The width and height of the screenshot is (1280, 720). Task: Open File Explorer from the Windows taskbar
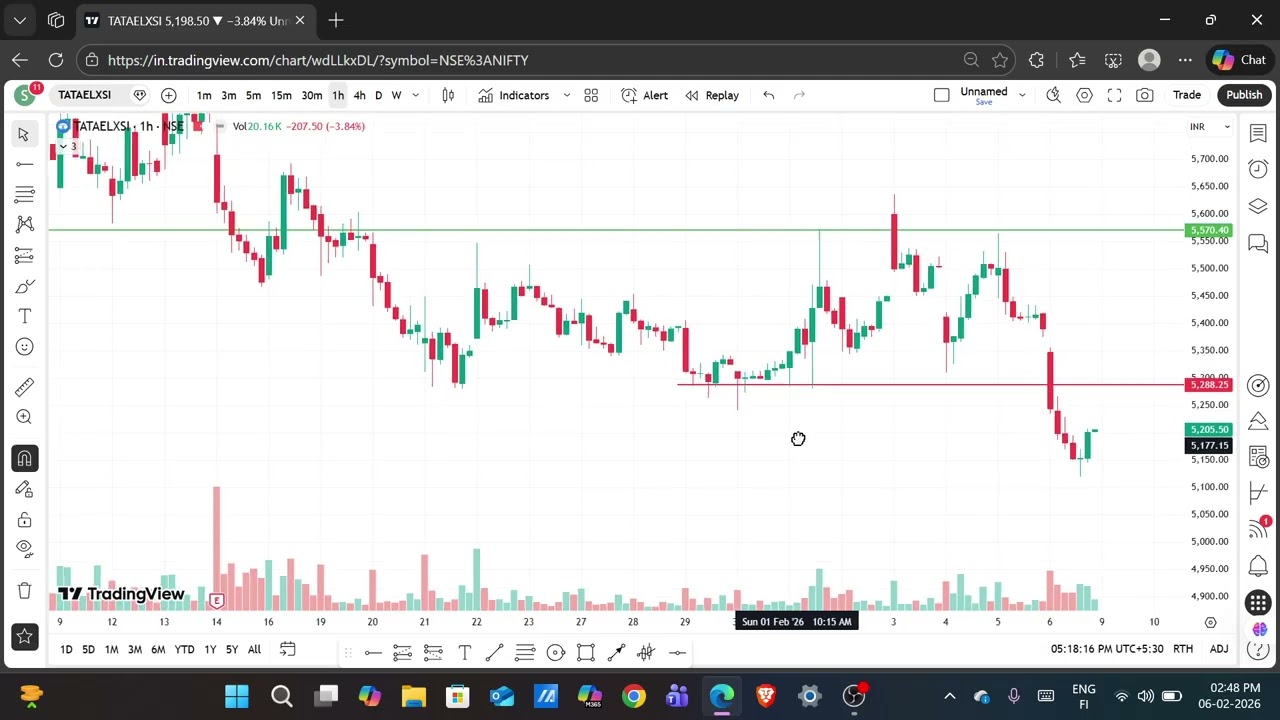414,696
